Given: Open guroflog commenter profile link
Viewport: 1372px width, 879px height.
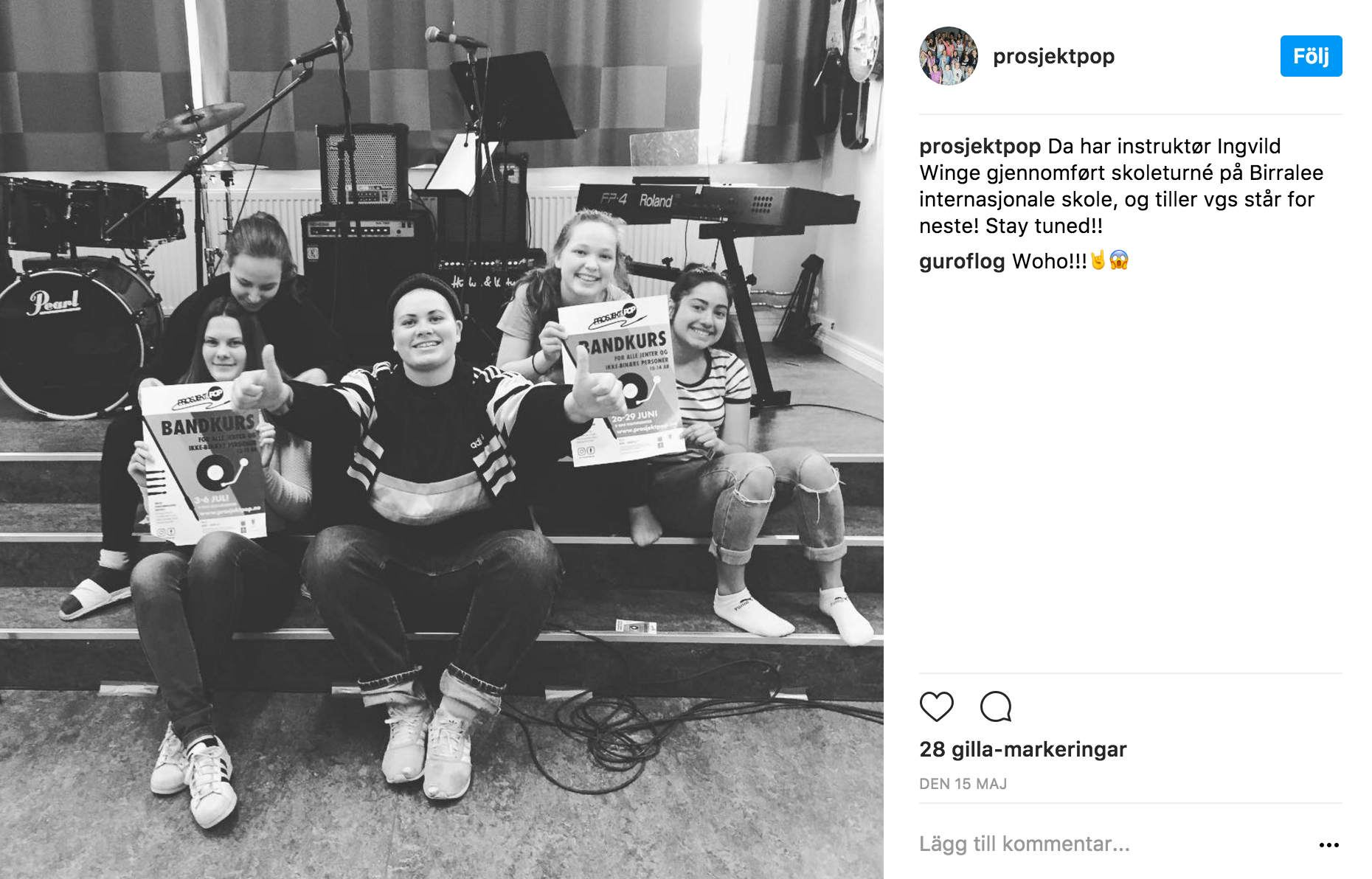Looking at the screenshot, I should 962,261.
